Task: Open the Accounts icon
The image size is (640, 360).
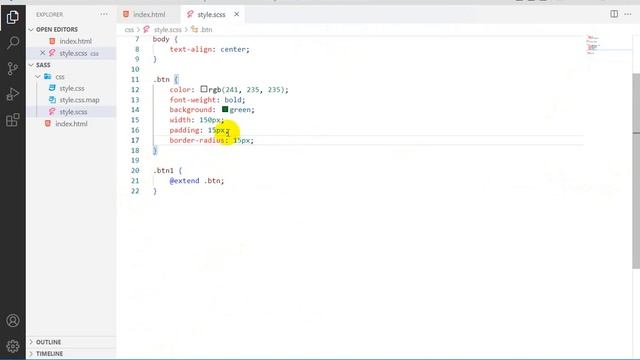Action: pyautogui.click(x=13, y=320)
